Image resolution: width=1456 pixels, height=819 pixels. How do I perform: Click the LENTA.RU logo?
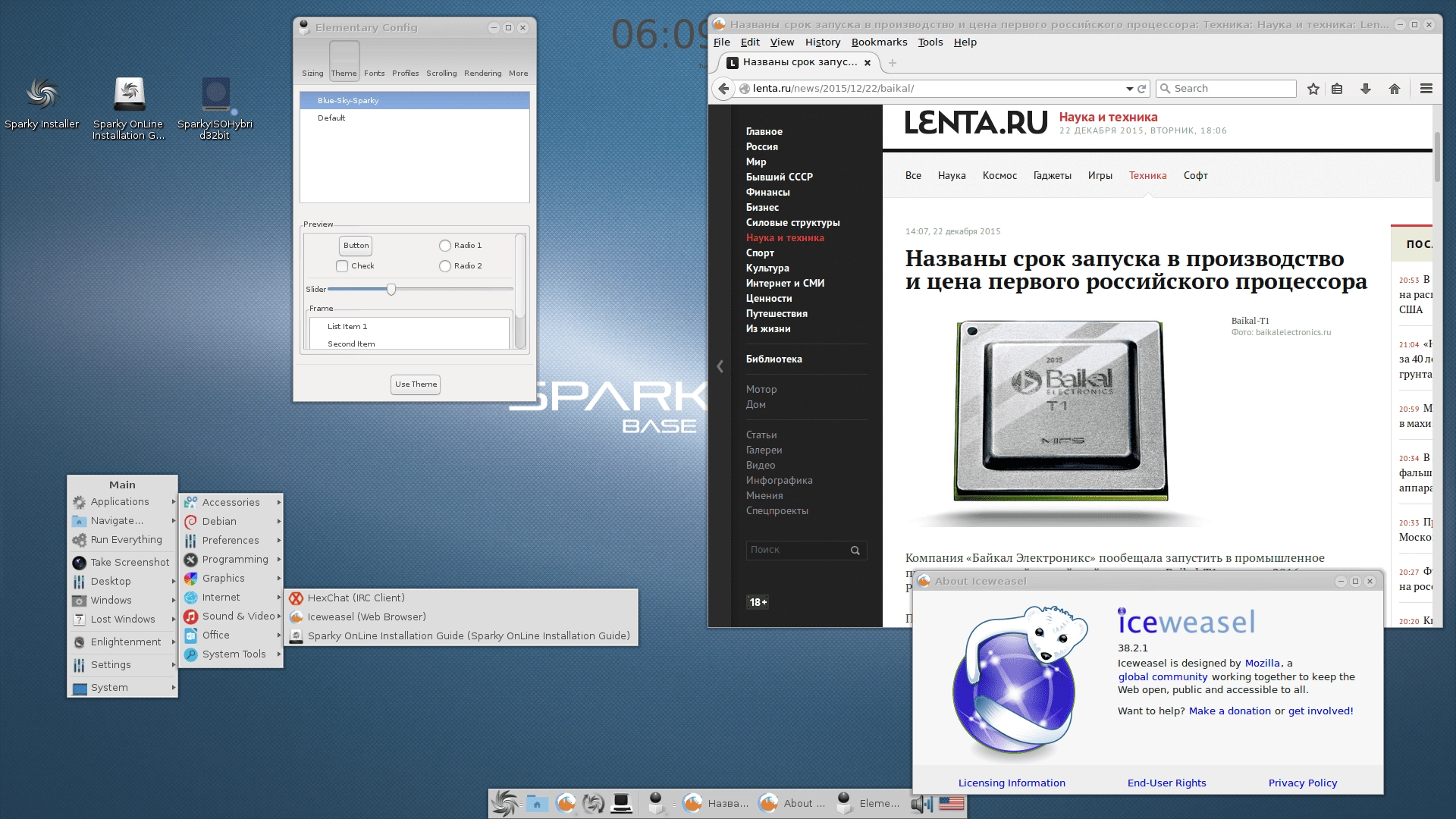976,123
